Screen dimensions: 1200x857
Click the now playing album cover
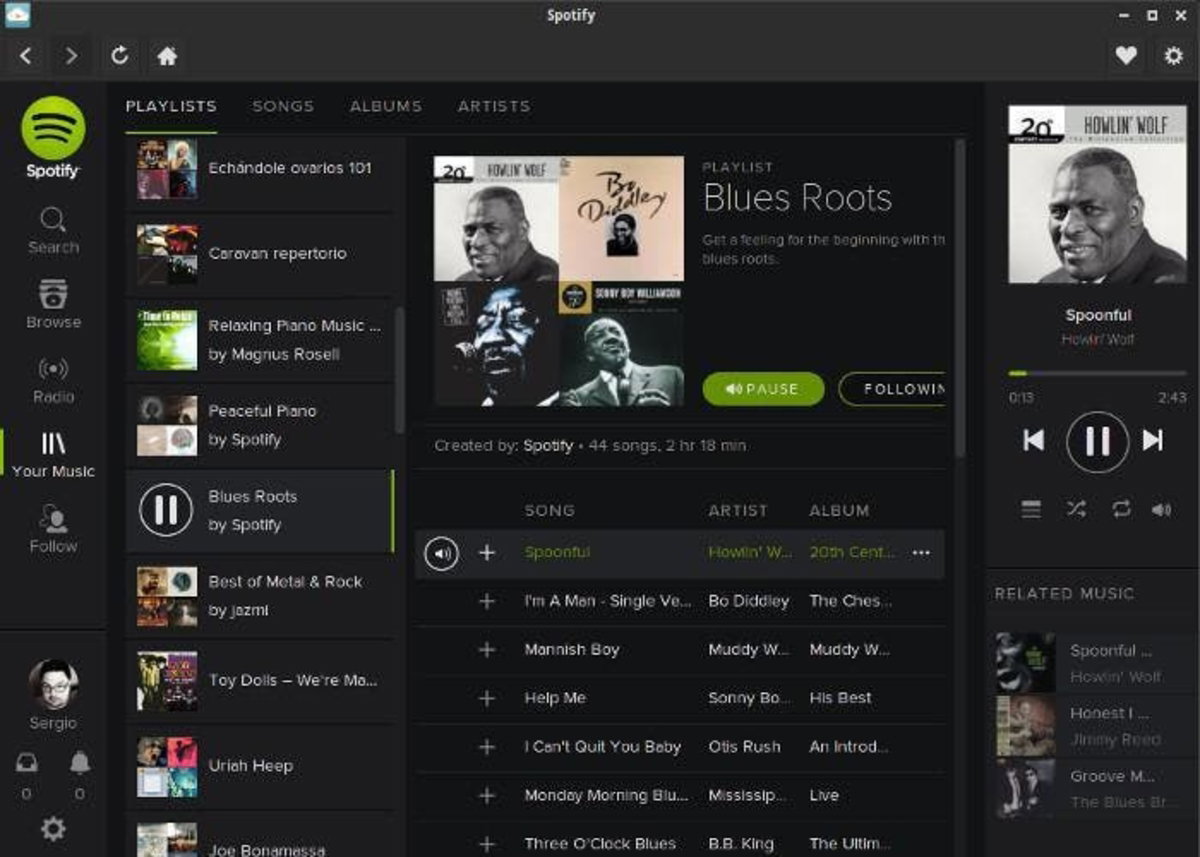point(1097,194)
